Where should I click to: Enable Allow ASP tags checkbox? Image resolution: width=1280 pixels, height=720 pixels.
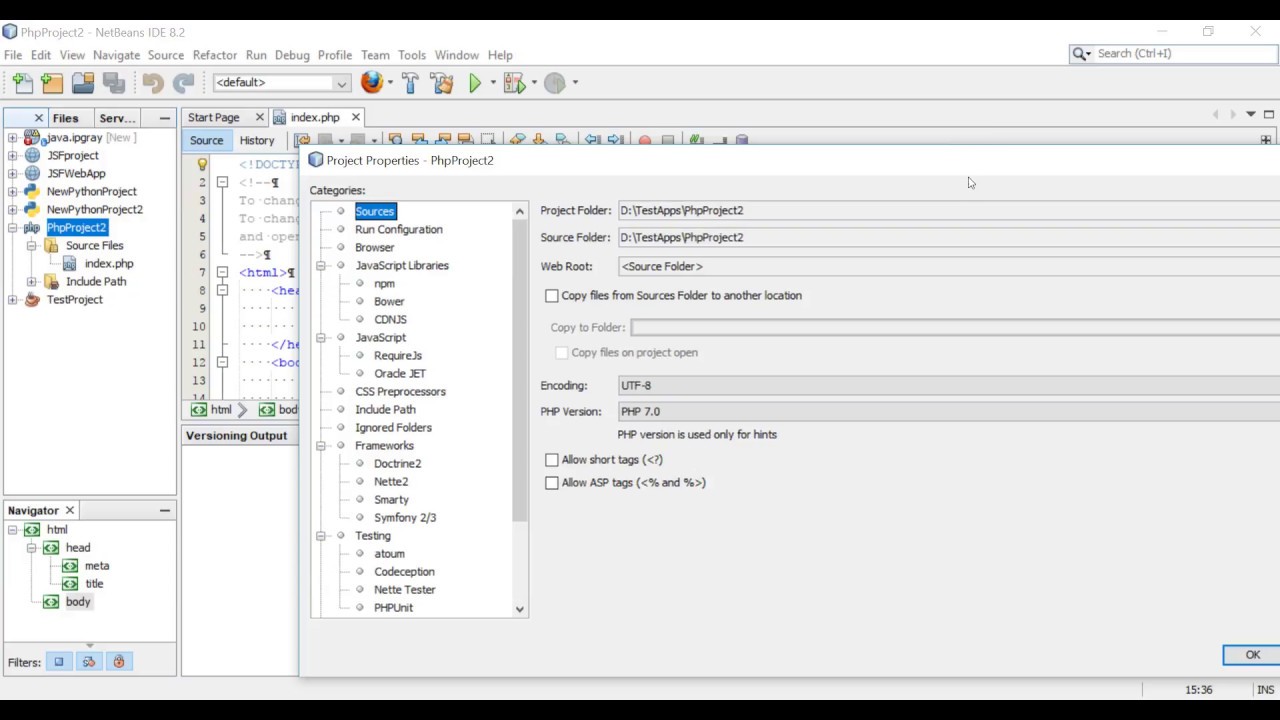tap(552, 483)
